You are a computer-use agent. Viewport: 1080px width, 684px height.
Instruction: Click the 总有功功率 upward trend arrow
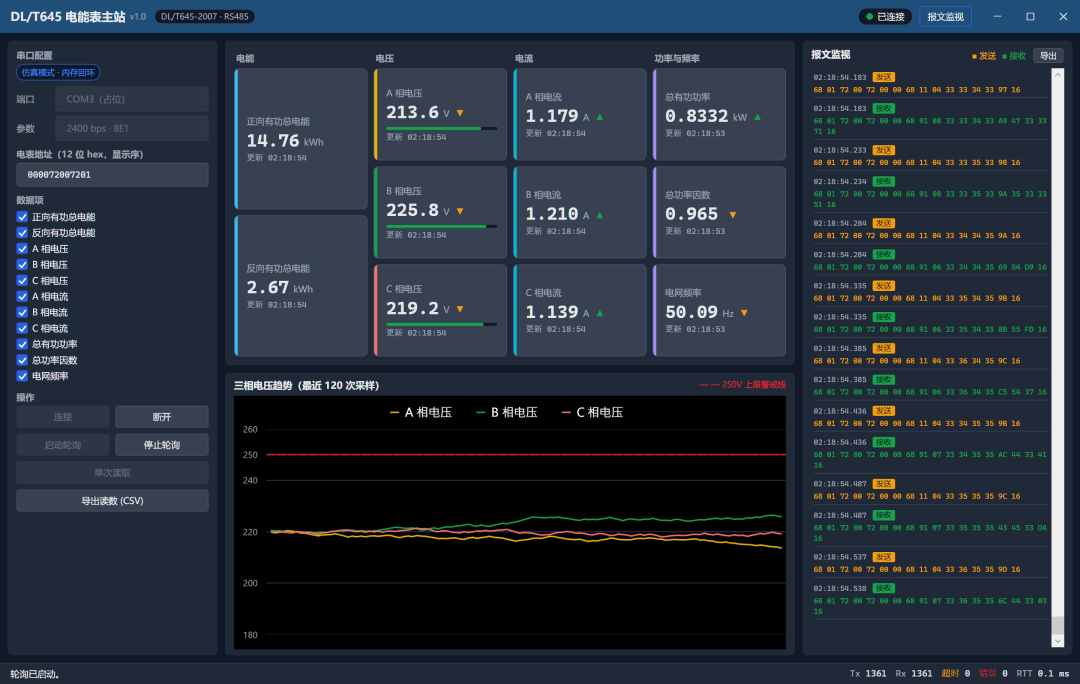click(x=758, y=117)
